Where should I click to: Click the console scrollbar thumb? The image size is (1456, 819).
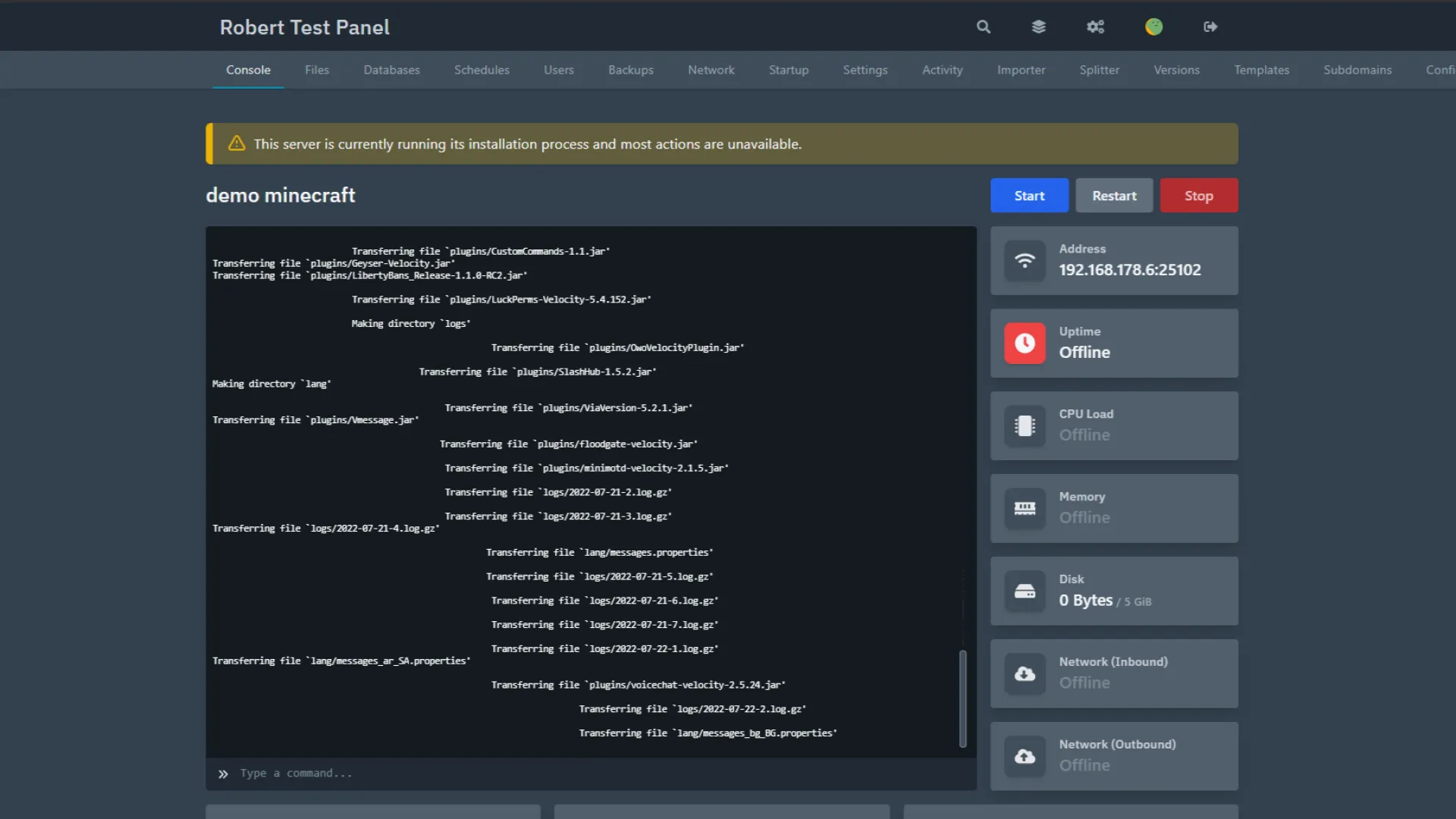point(962,698)
